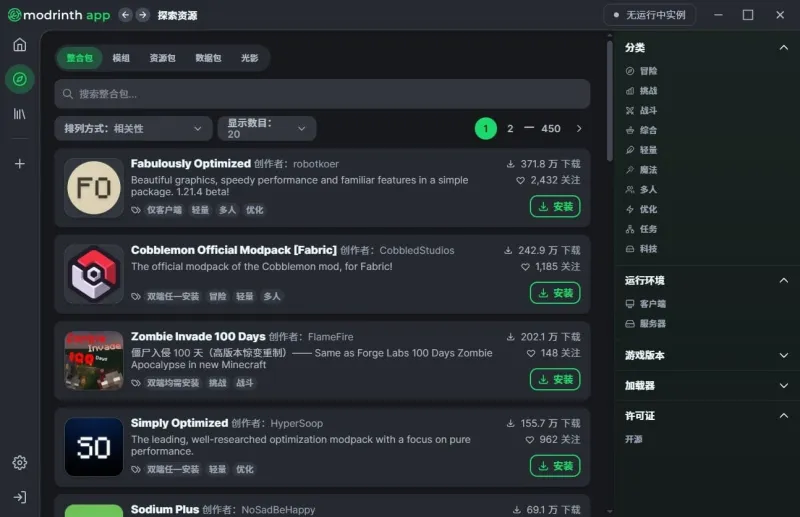Viewport: 800px width, 517px height.
Task: Expand the 加载器 section
Action: pyautogui.click(x=784, y=385)
